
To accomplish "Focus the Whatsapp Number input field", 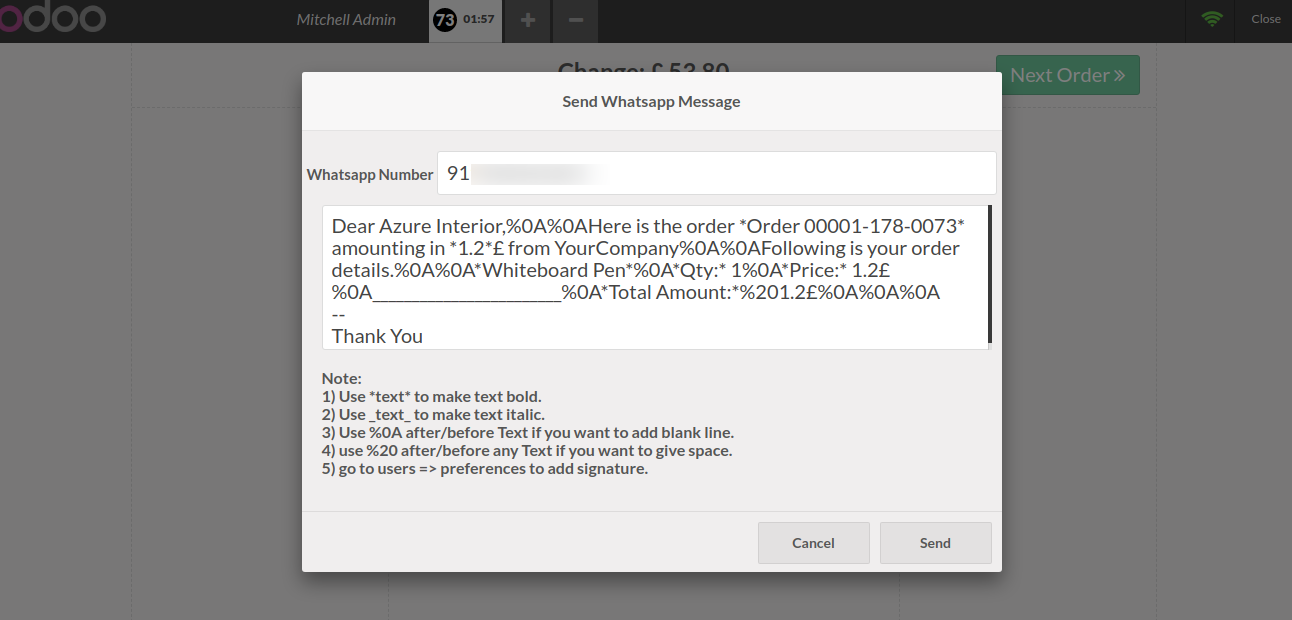I will [x=717, y=173].
